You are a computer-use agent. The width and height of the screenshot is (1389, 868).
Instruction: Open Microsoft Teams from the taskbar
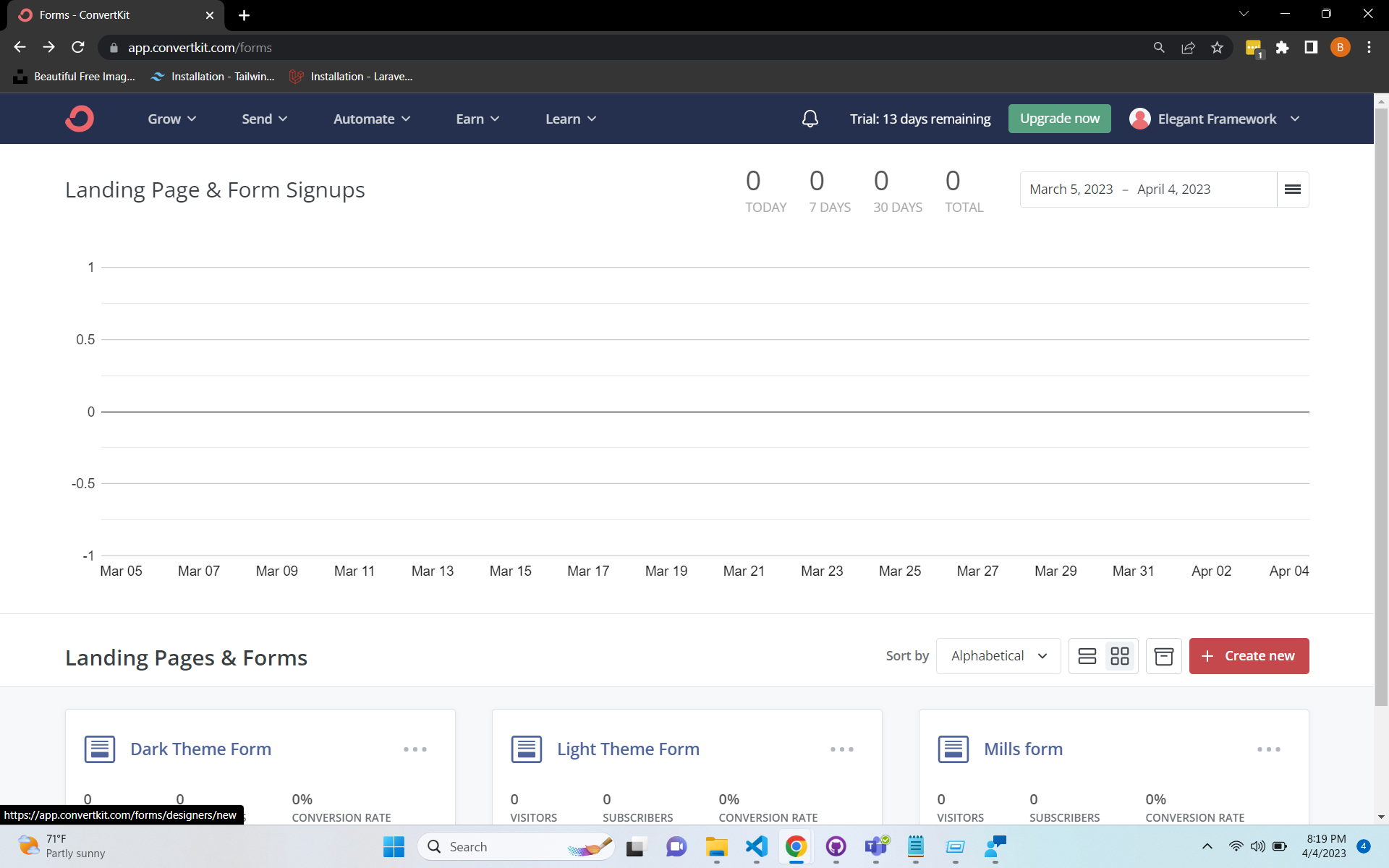(876, 846)
